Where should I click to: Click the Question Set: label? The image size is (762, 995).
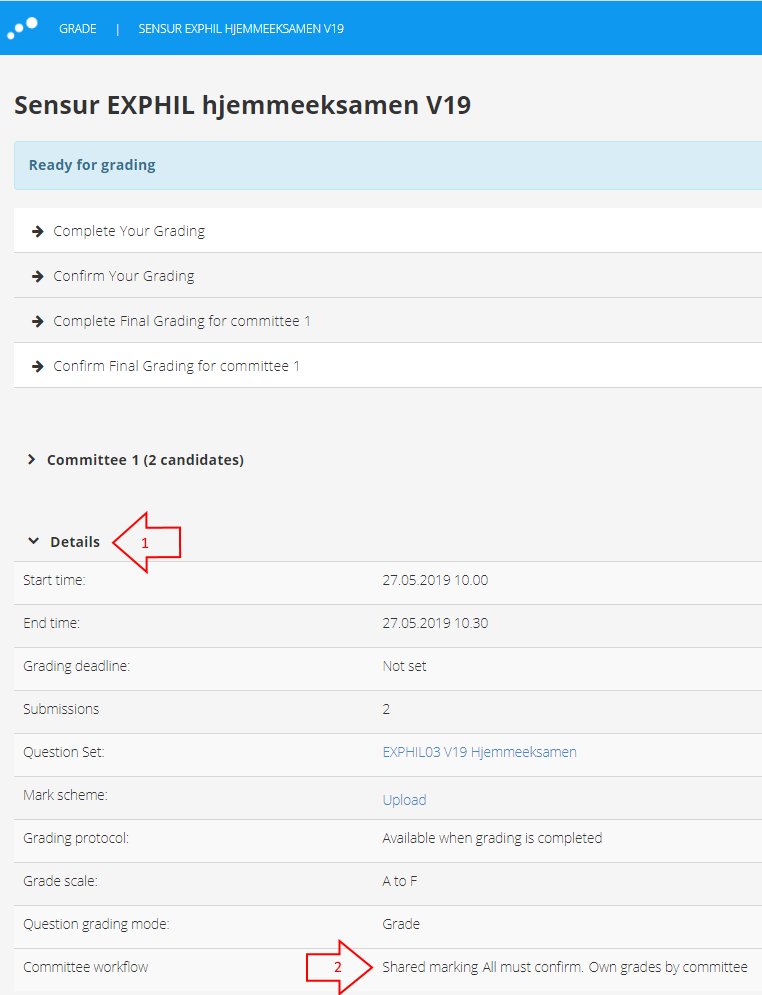[x=63, y=752]
